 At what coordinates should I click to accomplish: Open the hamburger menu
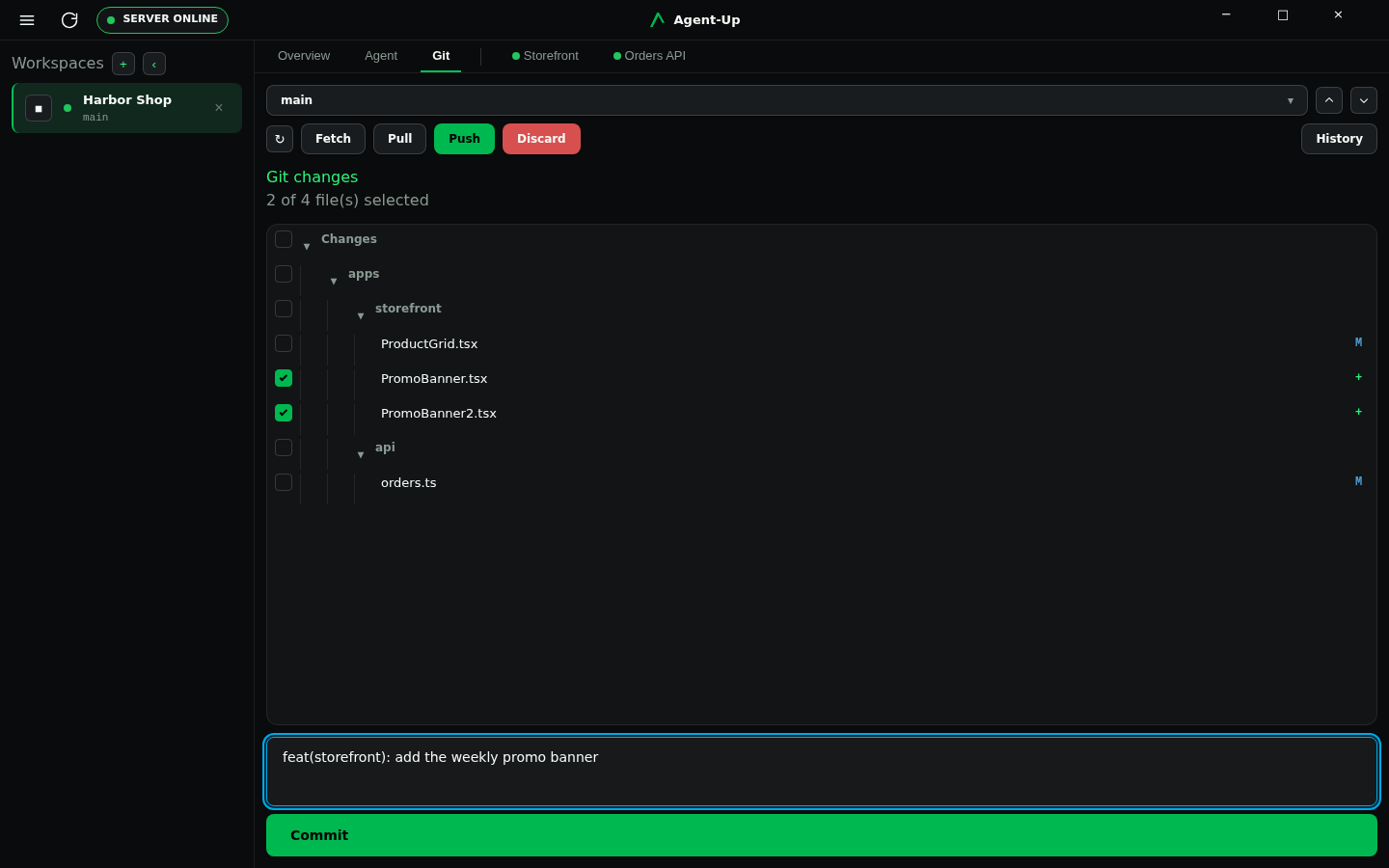point(27,20)
